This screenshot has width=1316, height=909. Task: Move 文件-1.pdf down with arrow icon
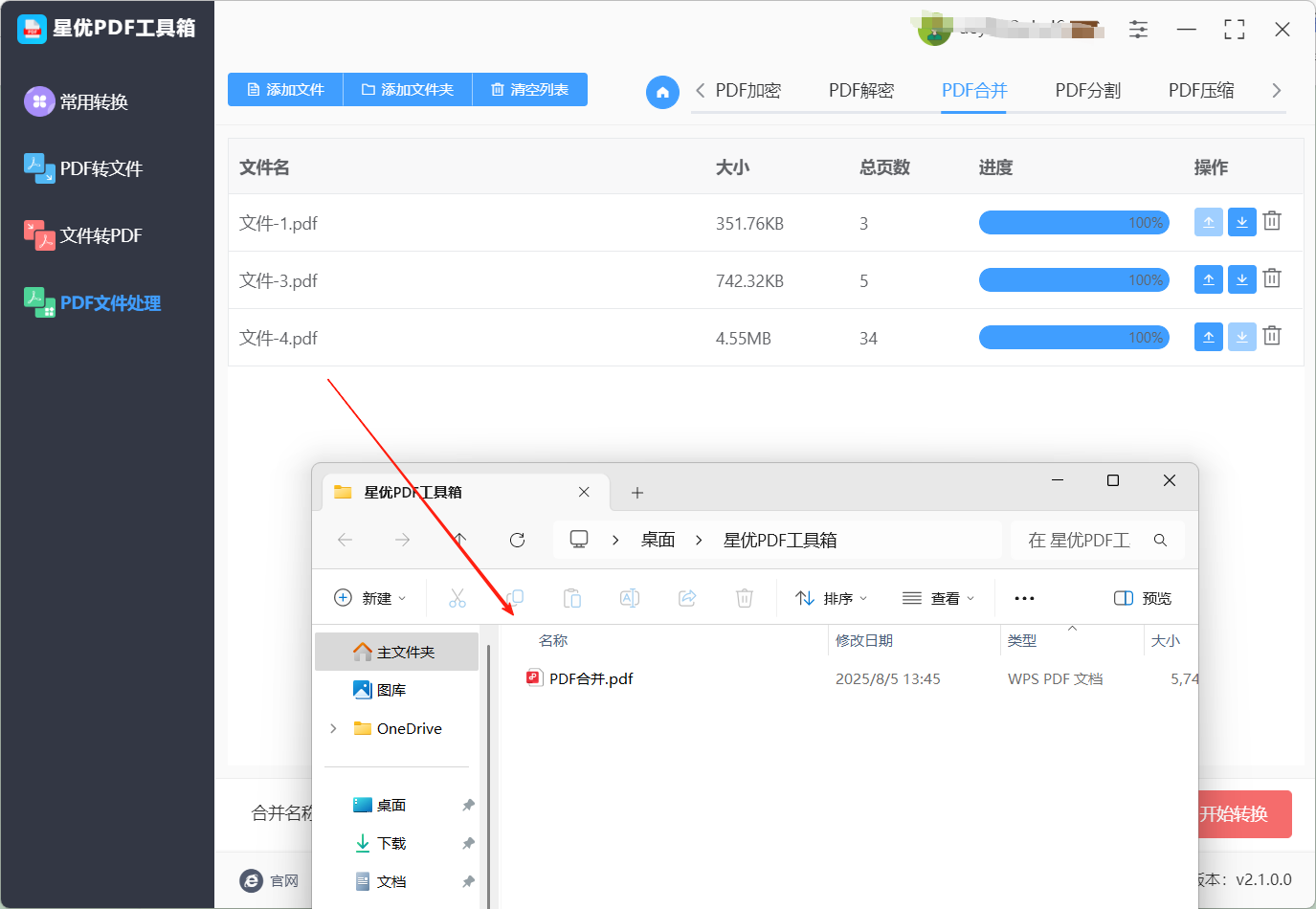pyautogui.click(x=1241, y=222)
